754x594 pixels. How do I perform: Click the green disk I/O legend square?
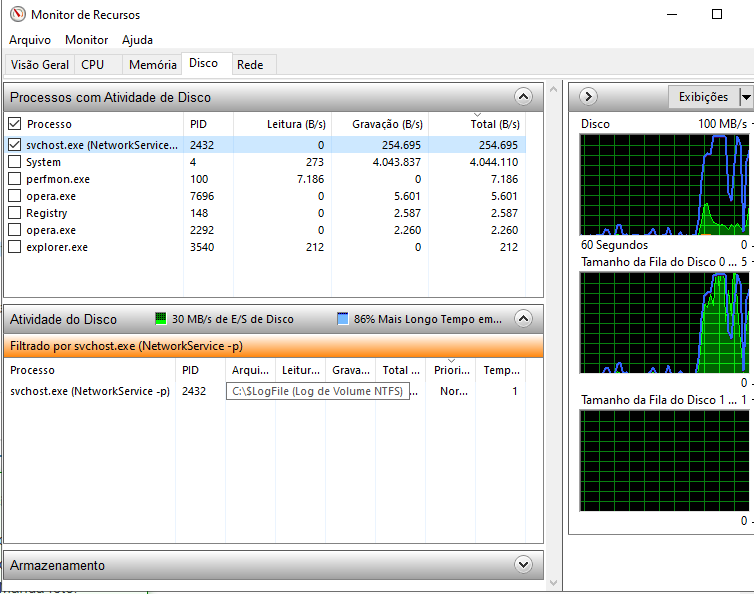tap(161, 318)
